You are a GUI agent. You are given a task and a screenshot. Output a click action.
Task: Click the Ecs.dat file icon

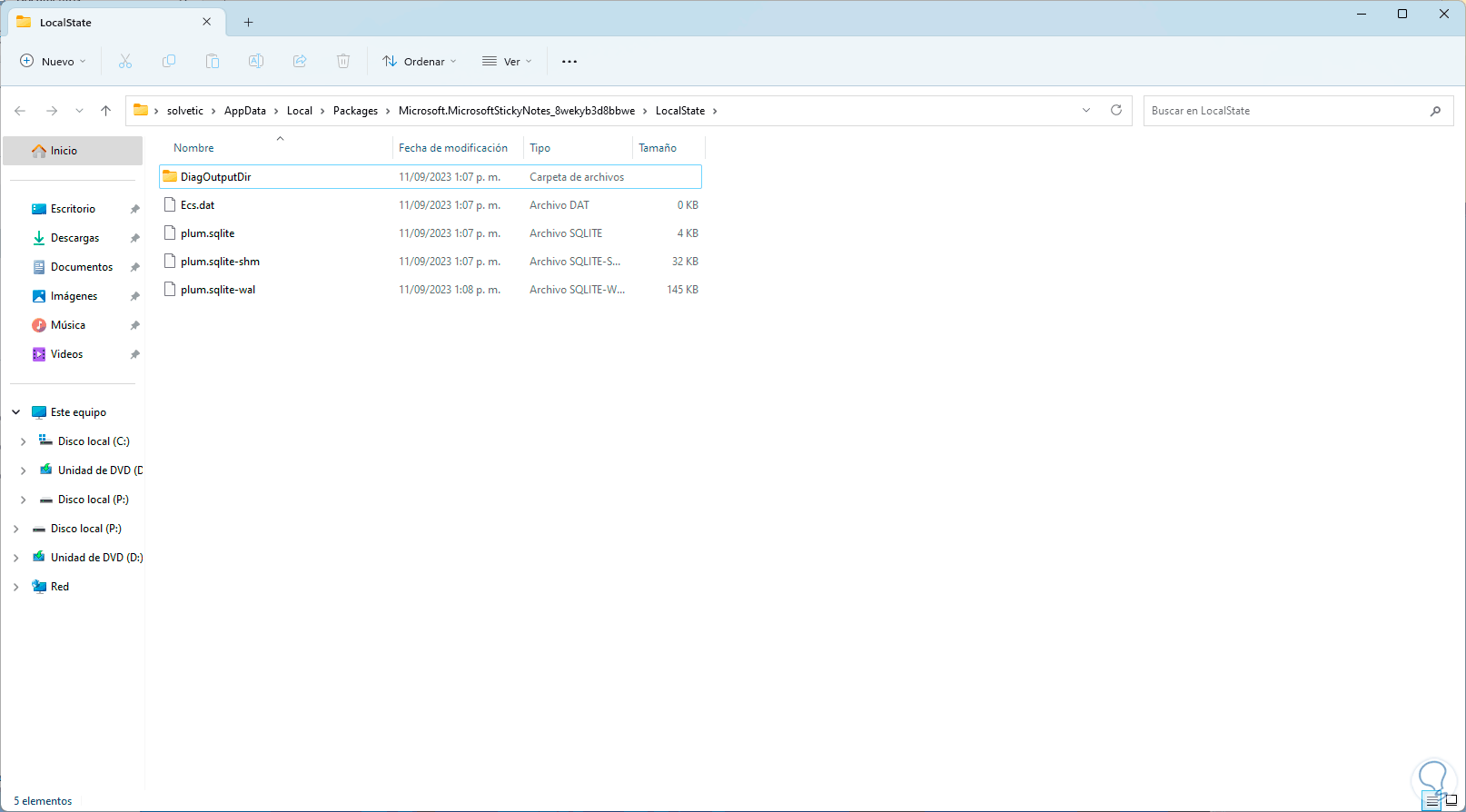tap(170, 204)
